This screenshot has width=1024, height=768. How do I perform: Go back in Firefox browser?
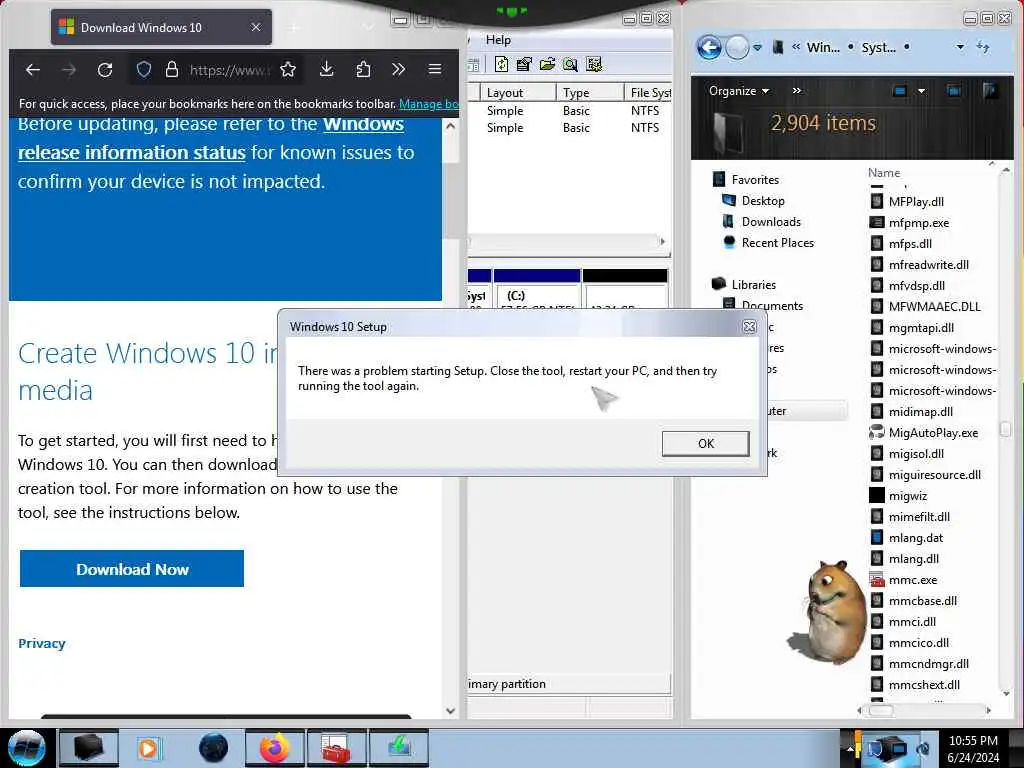[33, 69]
